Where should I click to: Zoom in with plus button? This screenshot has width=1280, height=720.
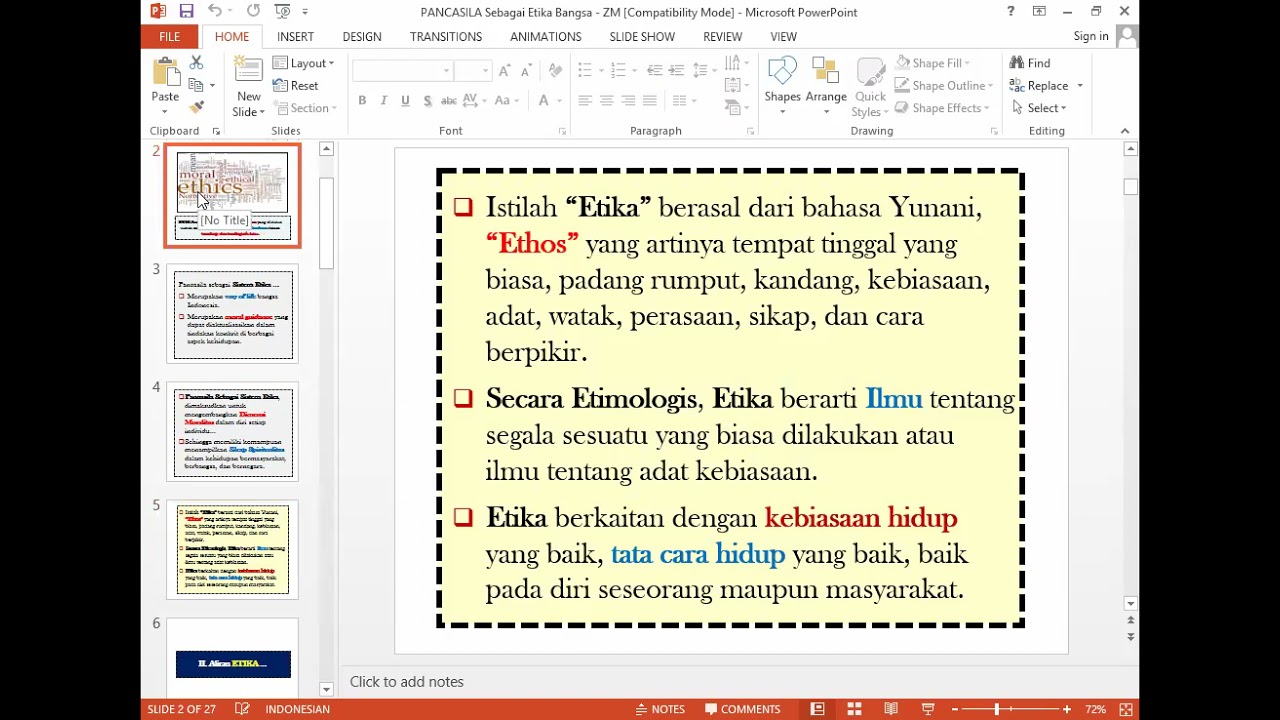point(1067,709)
